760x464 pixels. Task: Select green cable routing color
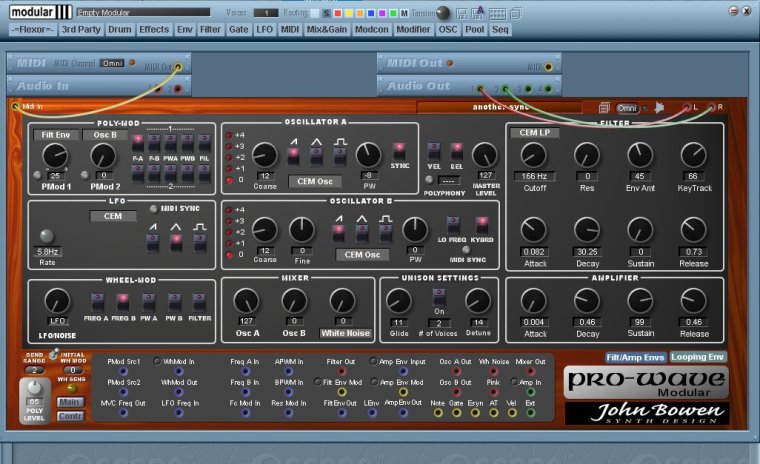tap(393, 13)
